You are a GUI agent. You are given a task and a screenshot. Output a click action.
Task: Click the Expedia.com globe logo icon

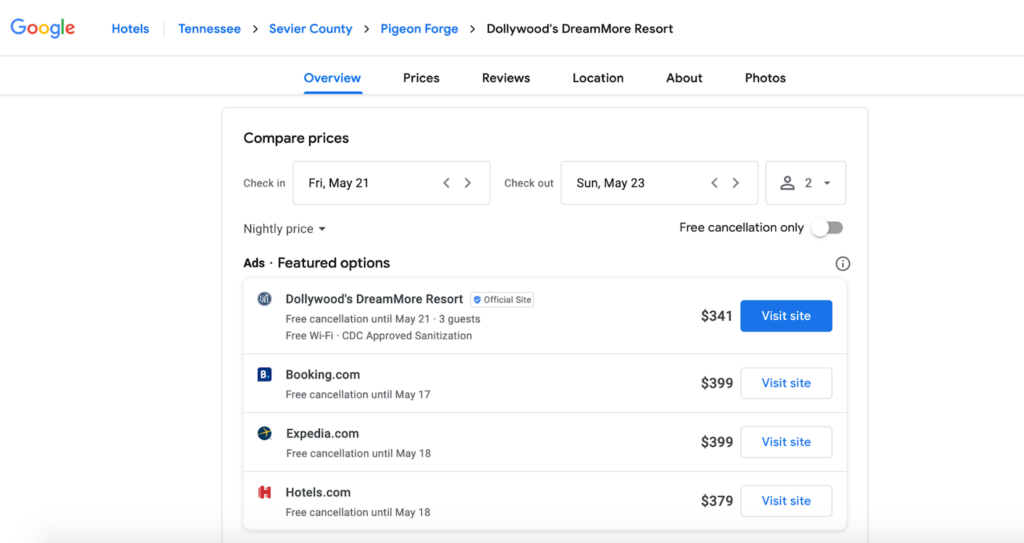pyautogui.click(x=264, y=433)
